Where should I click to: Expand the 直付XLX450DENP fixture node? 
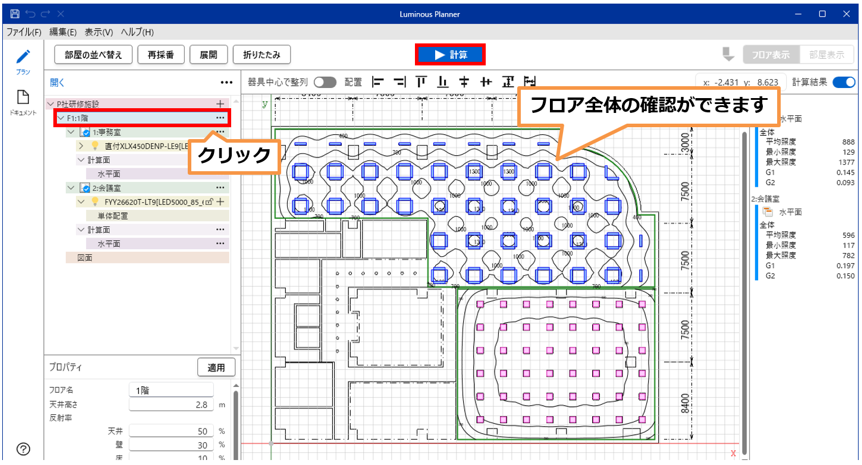click(x=81, y=146)
